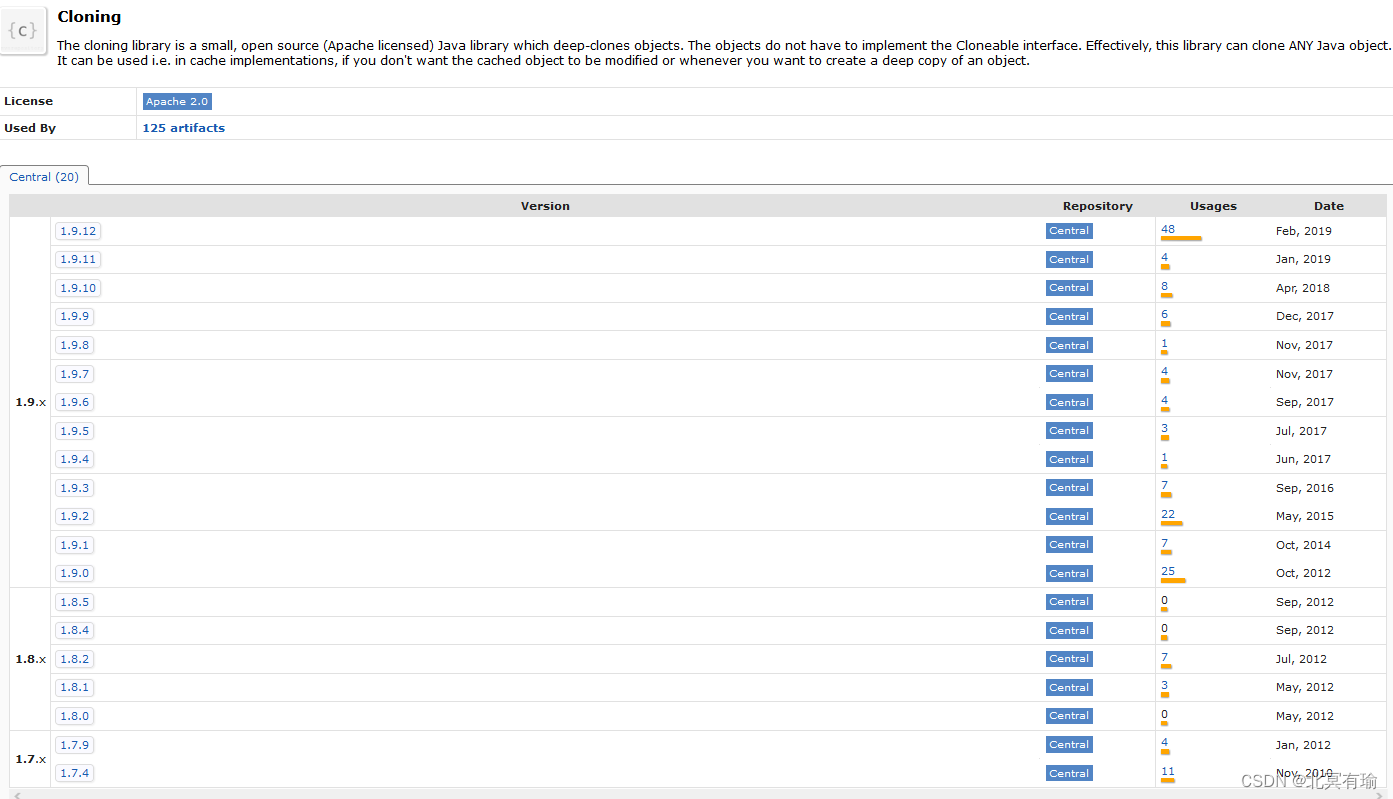Click the 1.7.x group label
The height and width of the screenshot is (799, 1393).
click(x=30, y=759)
